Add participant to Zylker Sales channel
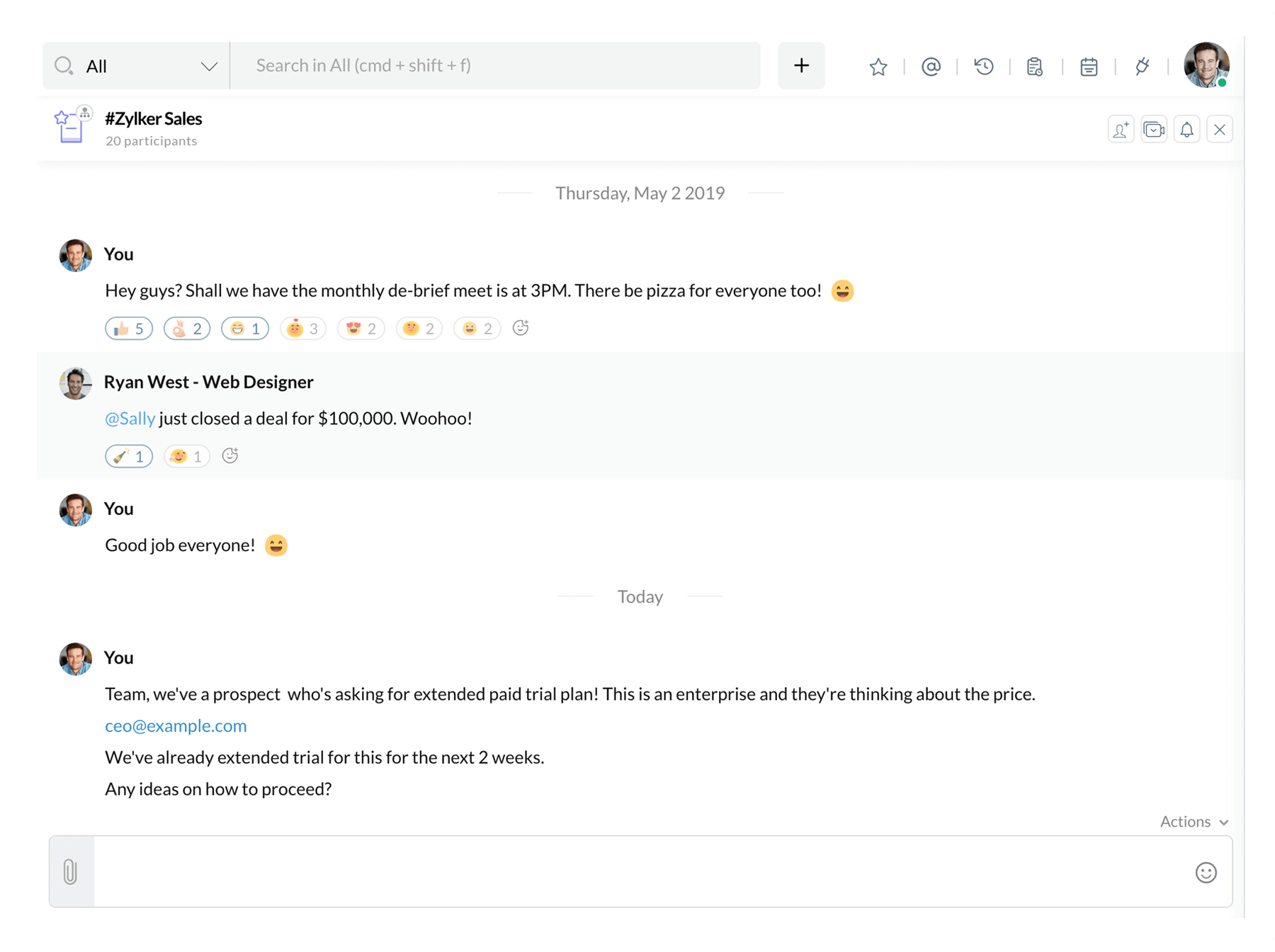This screenshot has height=952, width=1275. point(1121,130)
